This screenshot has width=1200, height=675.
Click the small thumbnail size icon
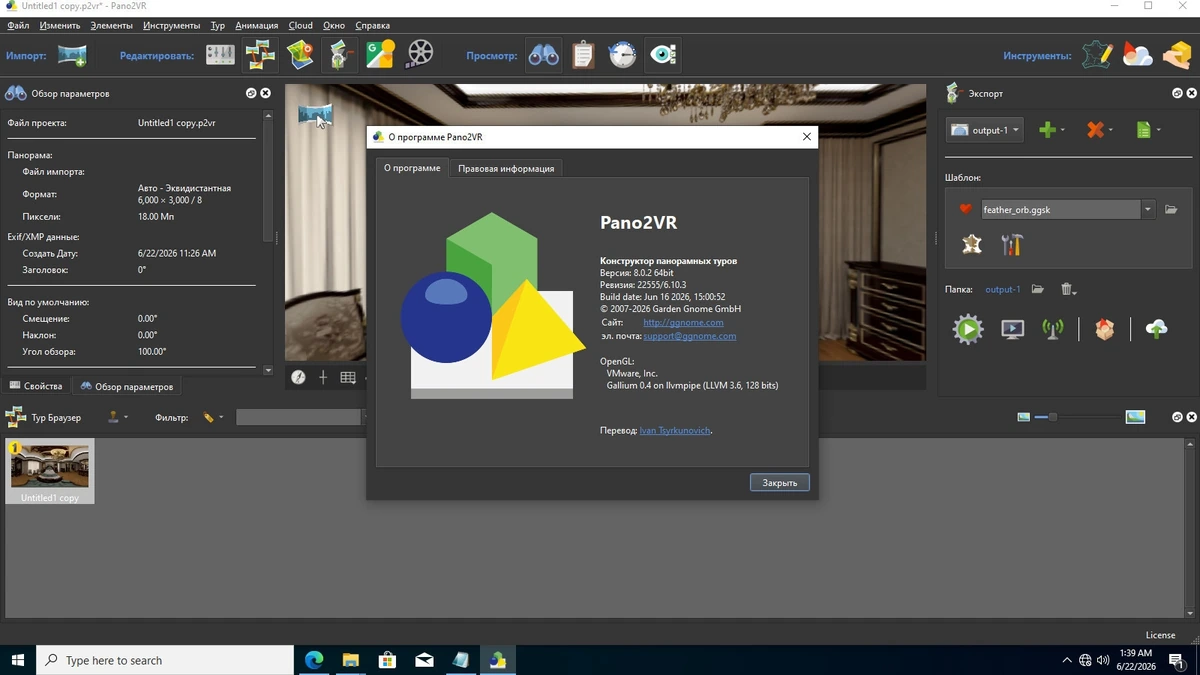pyautogui.click(x=1024, y=417)
